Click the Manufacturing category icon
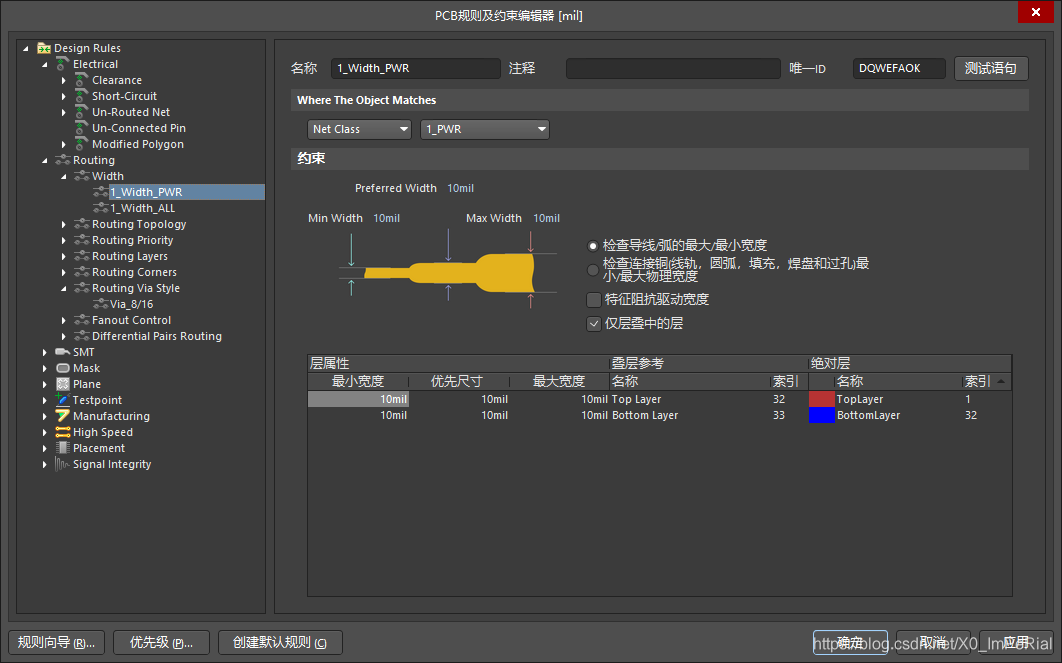The height and width of the screenshot is (663, 1062). [x=63, y=416]
